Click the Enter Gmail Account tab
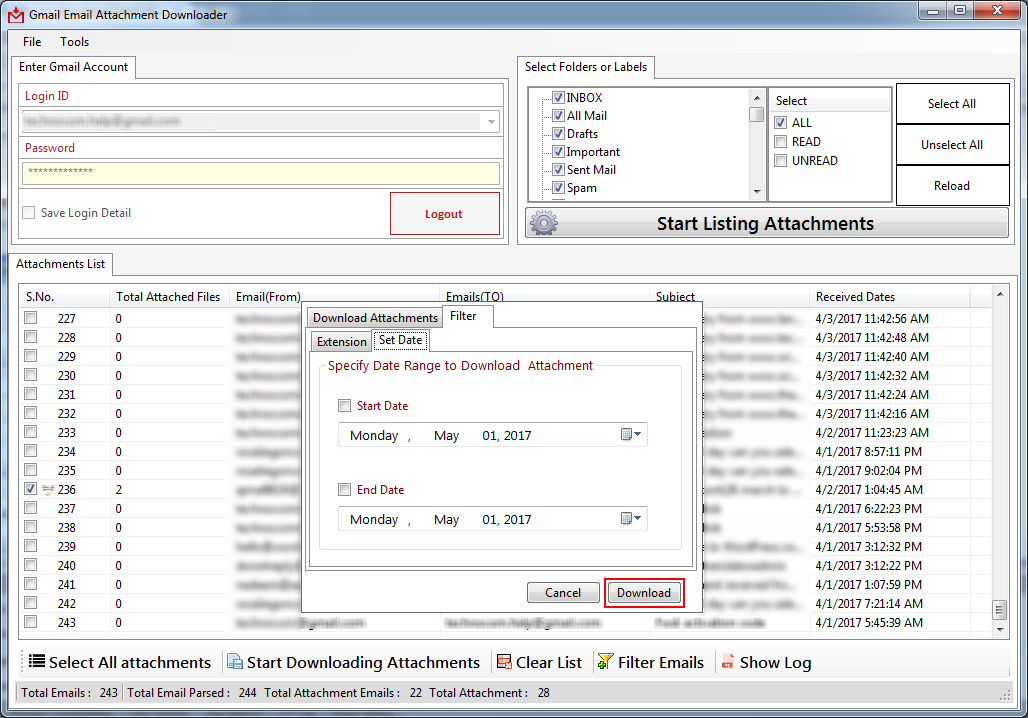Screen dimensions: 1028x718 point(73,67)
